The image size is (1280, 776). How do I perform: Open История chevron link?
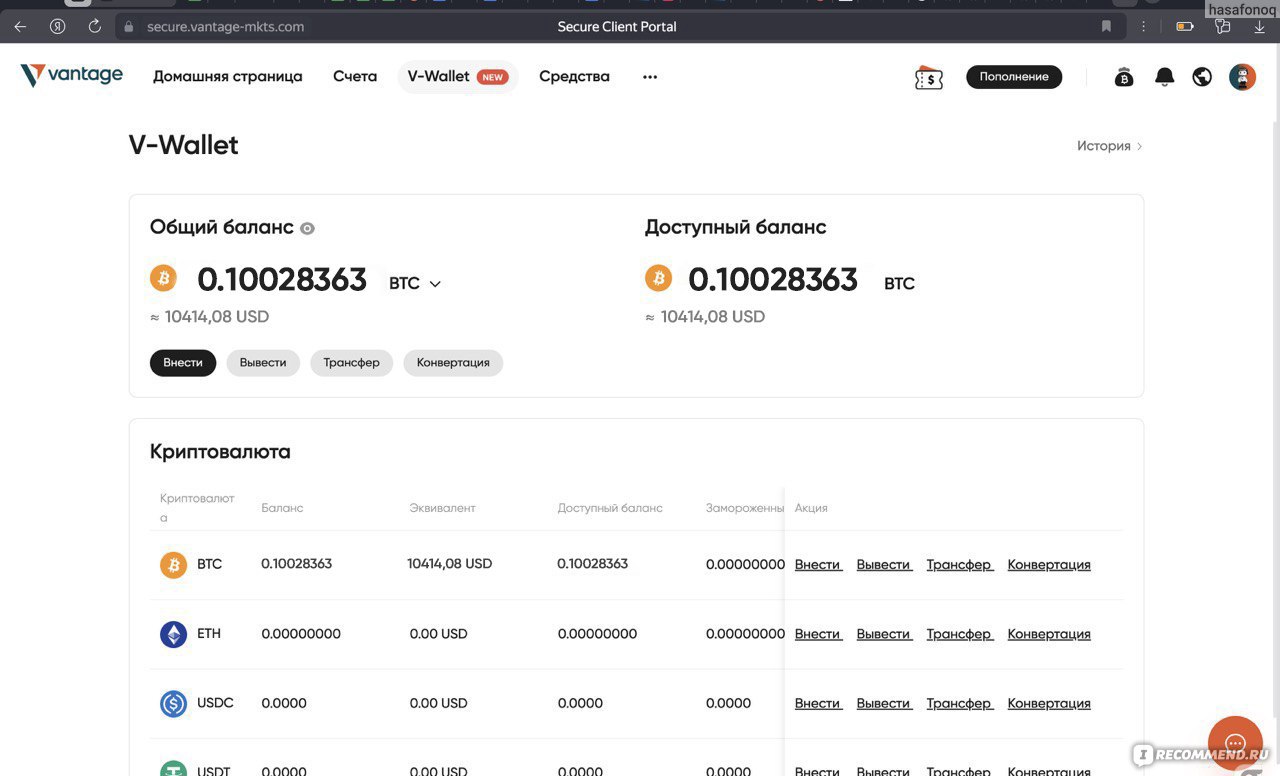1109,146
